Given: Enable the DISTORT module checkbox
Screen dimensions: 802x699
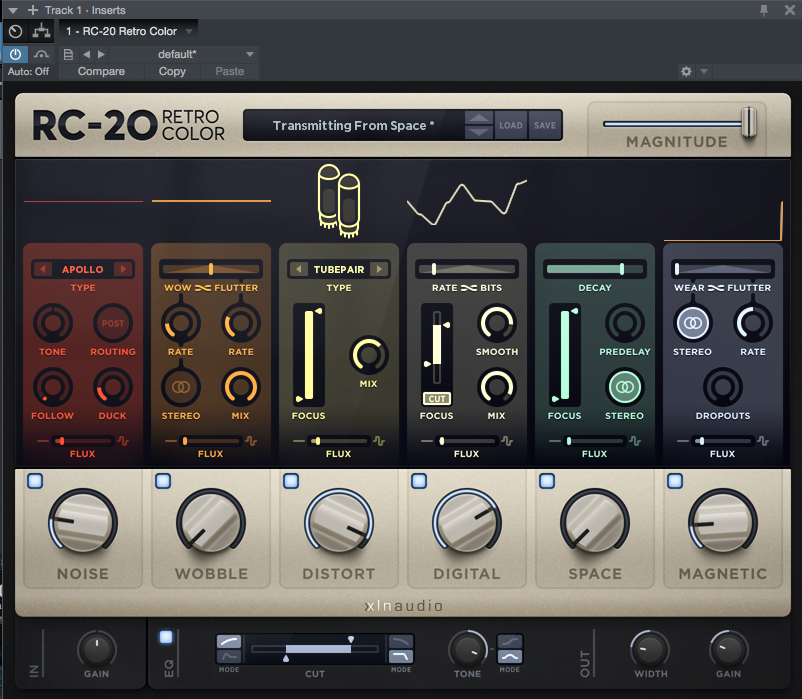Looking at the screenshot, I should click(x=291, y=481).
